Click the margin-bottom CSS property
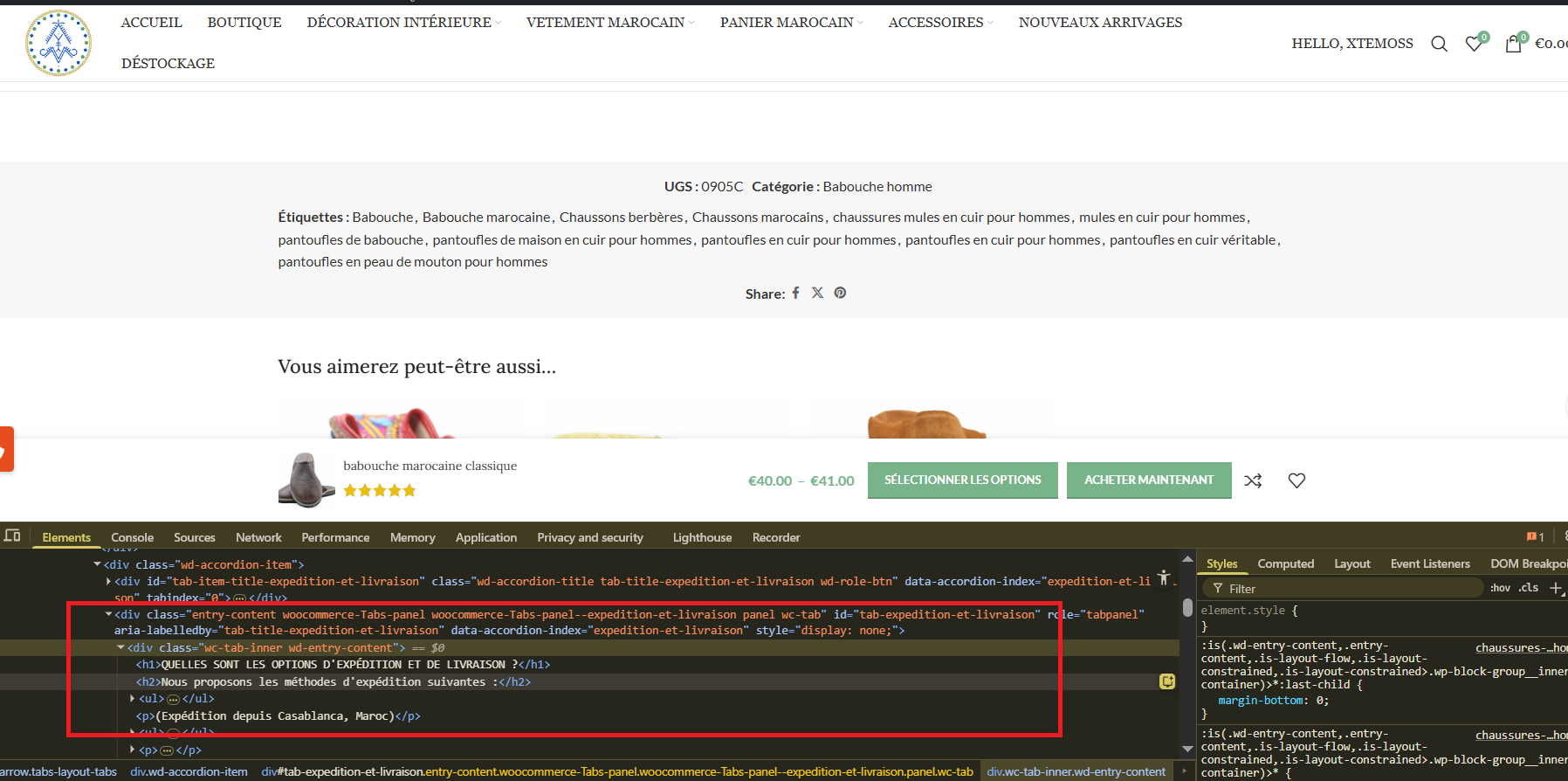1568x781 pixels. point(1262,700)
